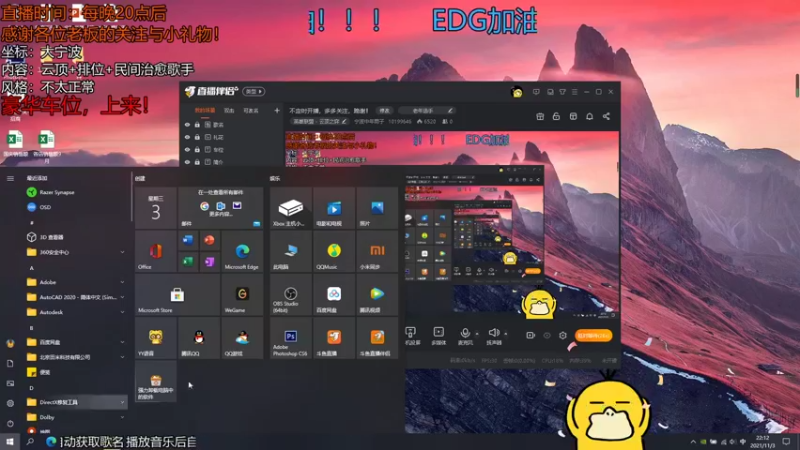Launch Microsoft Edge tile in Start menu
The width and height of the screenshot is (800, 450).
point(242,252)
